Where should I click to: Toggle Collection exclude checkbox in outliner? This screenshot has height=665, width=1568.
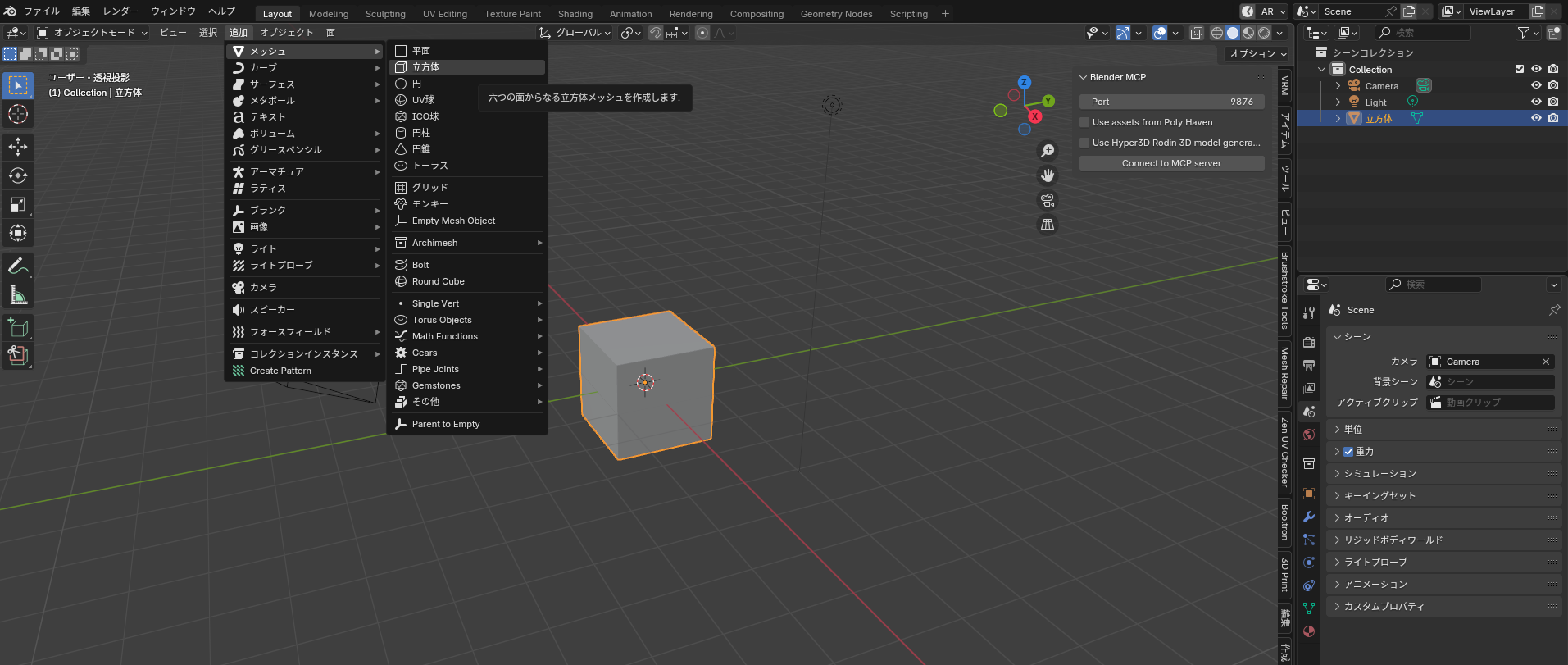(1520, 70)
